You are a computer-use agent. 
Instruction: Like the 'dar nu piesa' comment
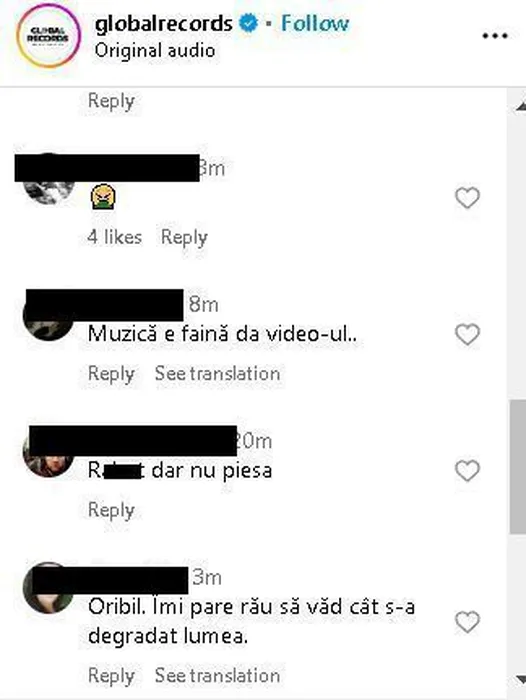pos(467,471)
